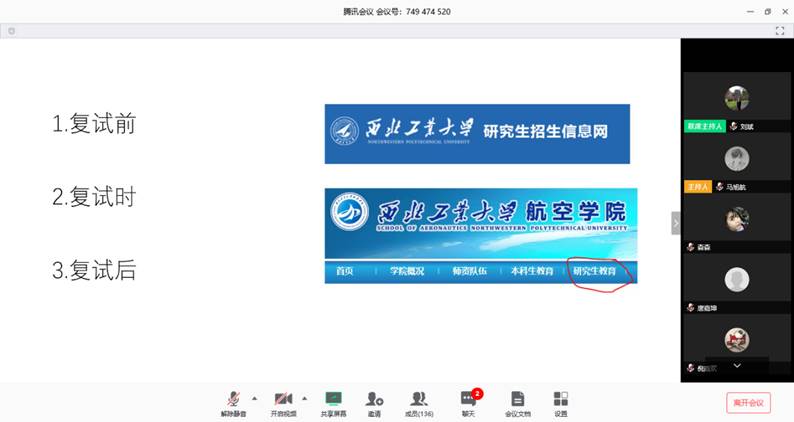Open meeting documents (会议文档)
The width and height of the screenshot is (794, 422).
[517, 402]
